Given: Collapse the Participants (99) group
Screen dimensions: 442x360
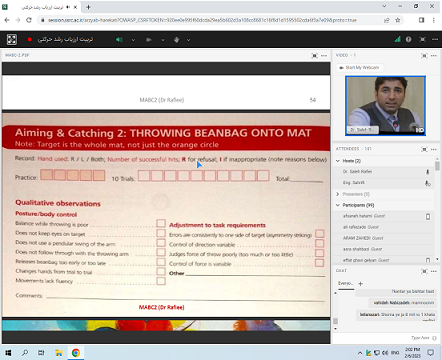Looking at the screenshot, I should [338, 205].
